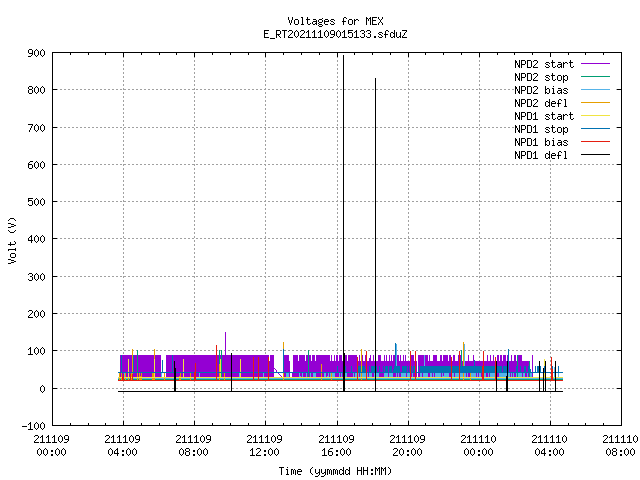Click the 500 y-axis tick label
The image size is (640, 480).
pyautogui.click(x=36, y=202)
